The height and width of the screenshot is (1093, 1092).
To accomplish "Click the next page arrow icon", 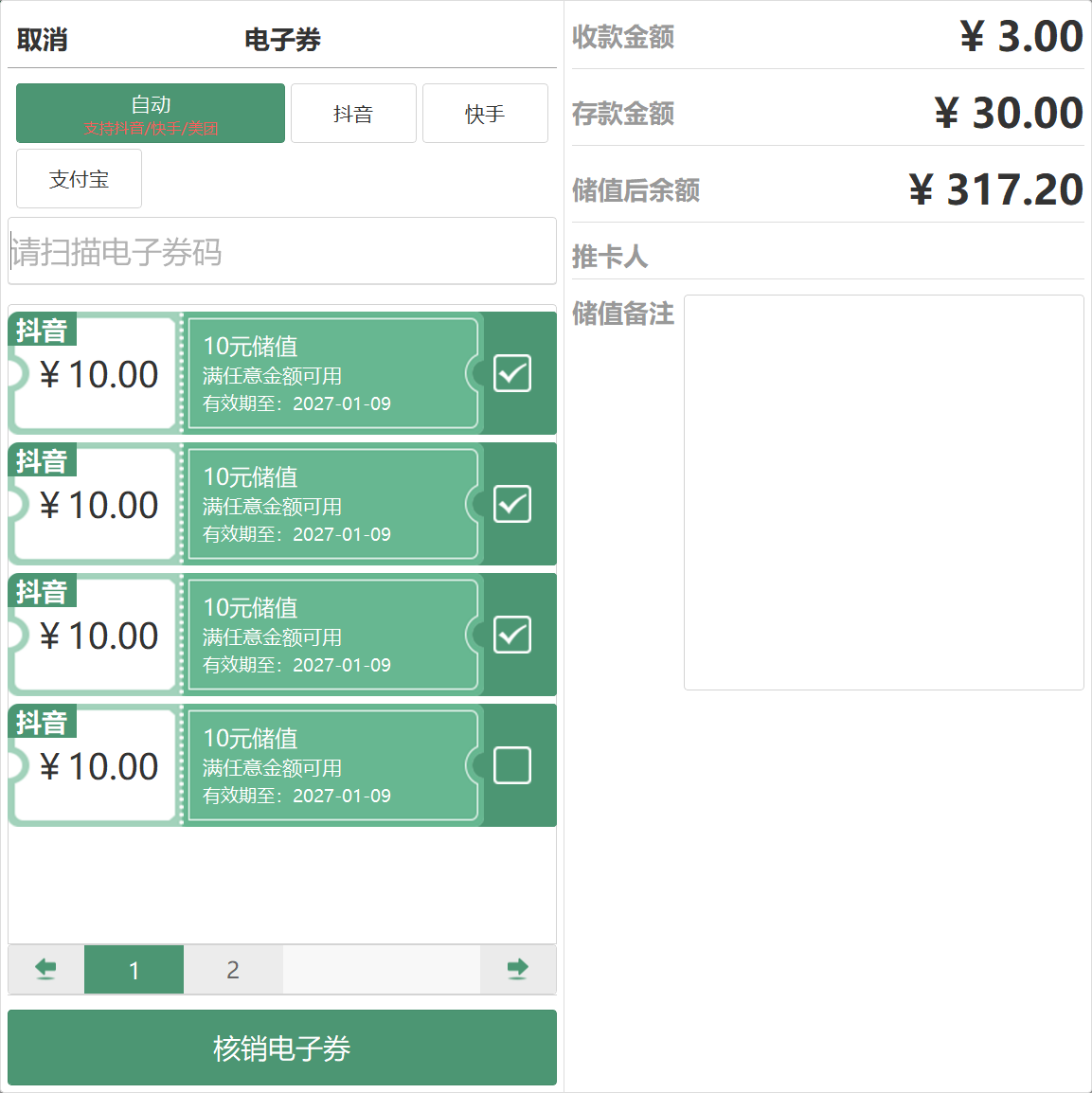I will pos(517,969).
